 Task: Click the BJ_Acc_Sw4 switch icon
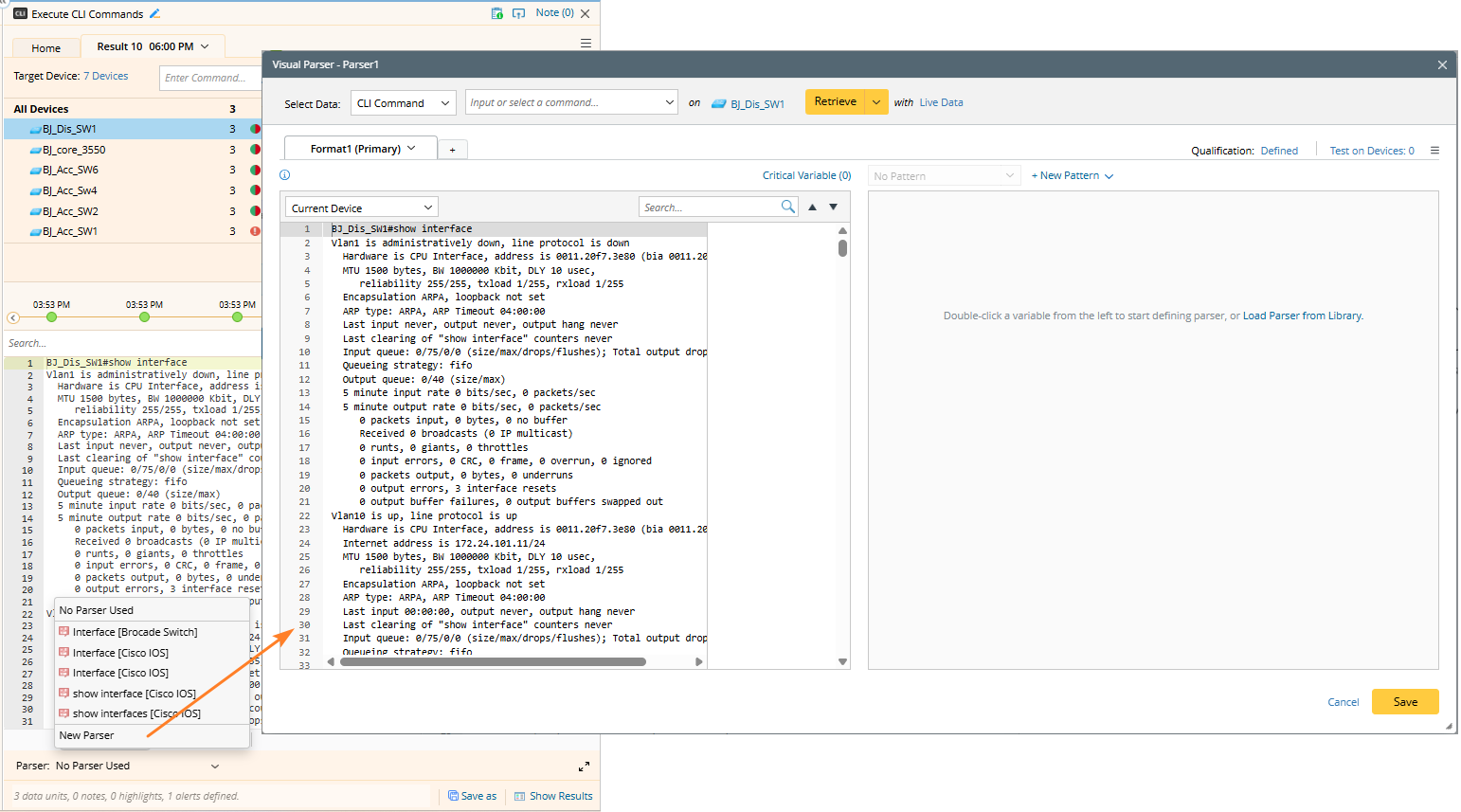(x=35, y=190)
